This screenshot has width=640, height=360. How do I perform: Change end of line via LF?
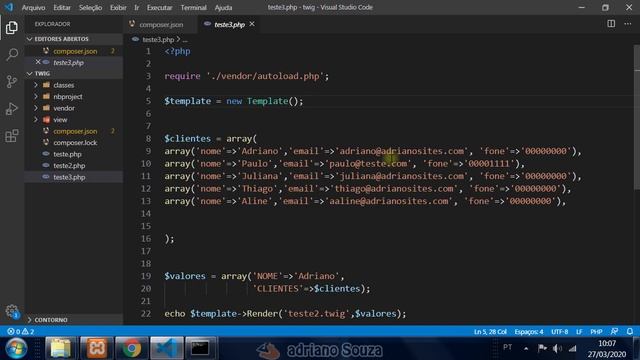click(579, 331)
